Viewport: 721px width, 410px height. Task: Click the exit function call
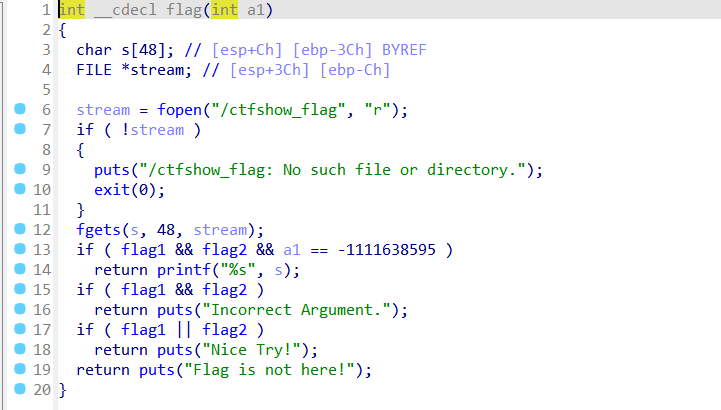pyautogui.click(x=112, y=189)
